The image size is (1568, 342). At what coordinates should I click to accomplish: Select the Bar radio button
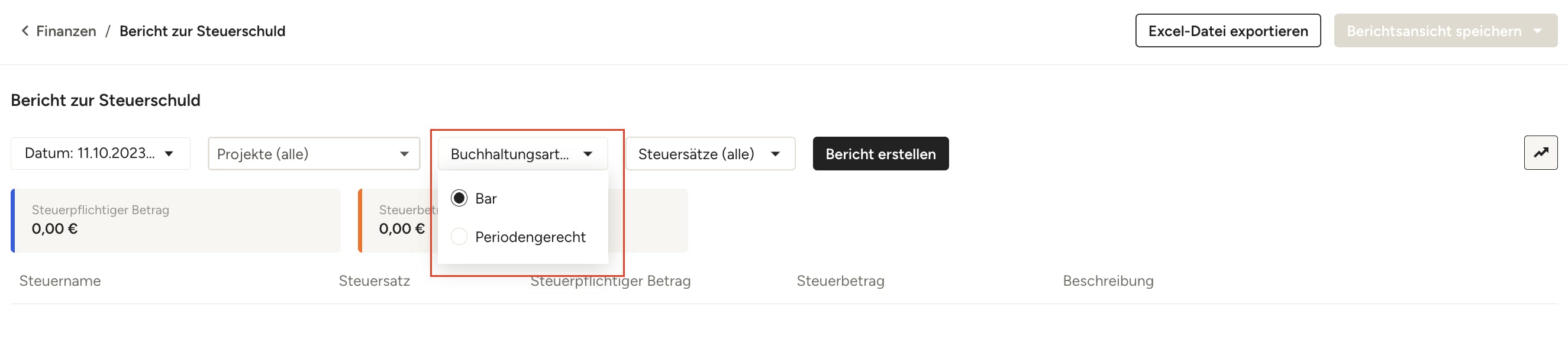(x=459, y=198)
